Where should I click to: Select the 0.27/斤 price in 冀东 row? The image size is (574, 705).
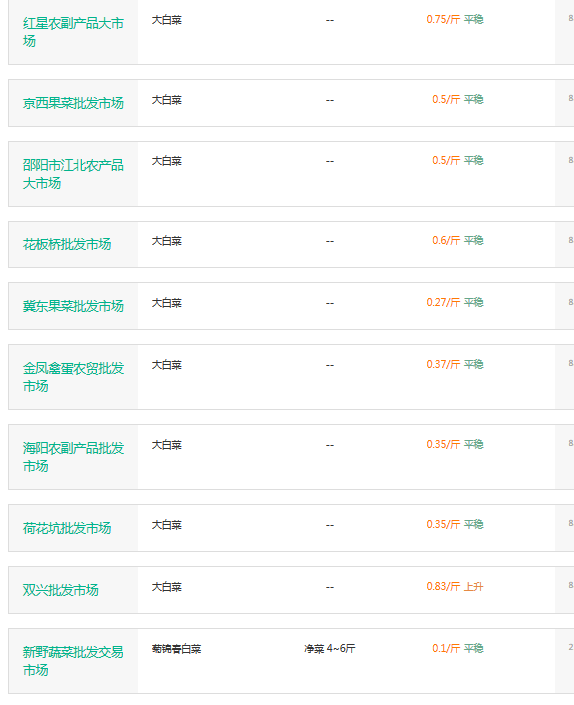[x=443, y=302]
